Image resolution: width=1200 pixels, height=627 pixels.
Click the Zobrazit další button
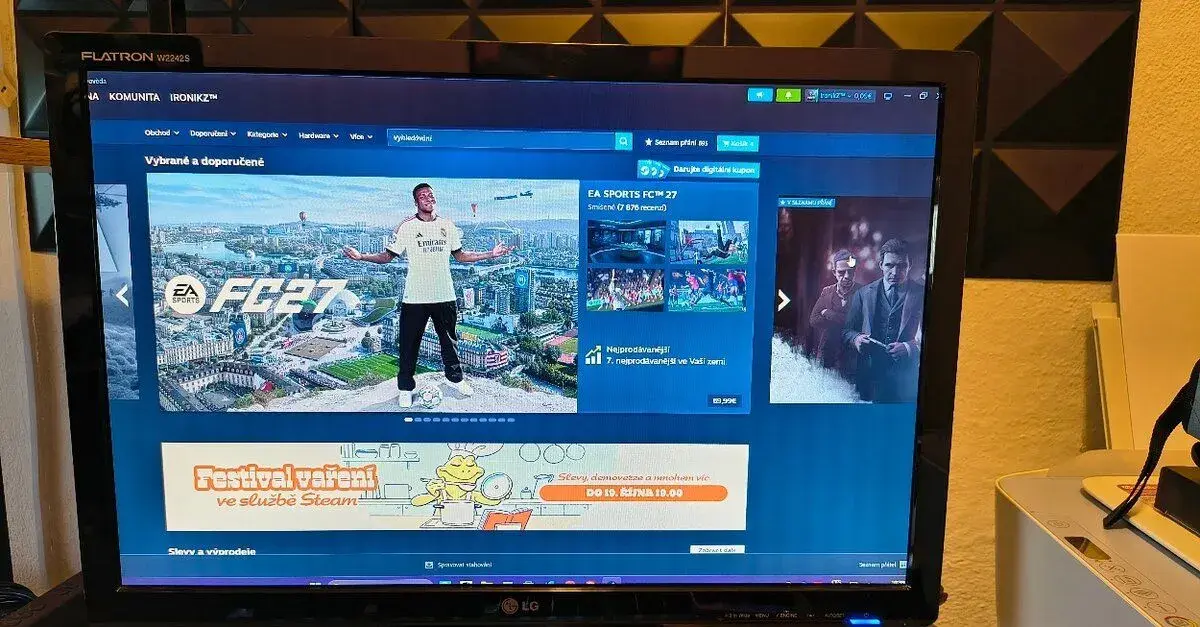point(717,550)
